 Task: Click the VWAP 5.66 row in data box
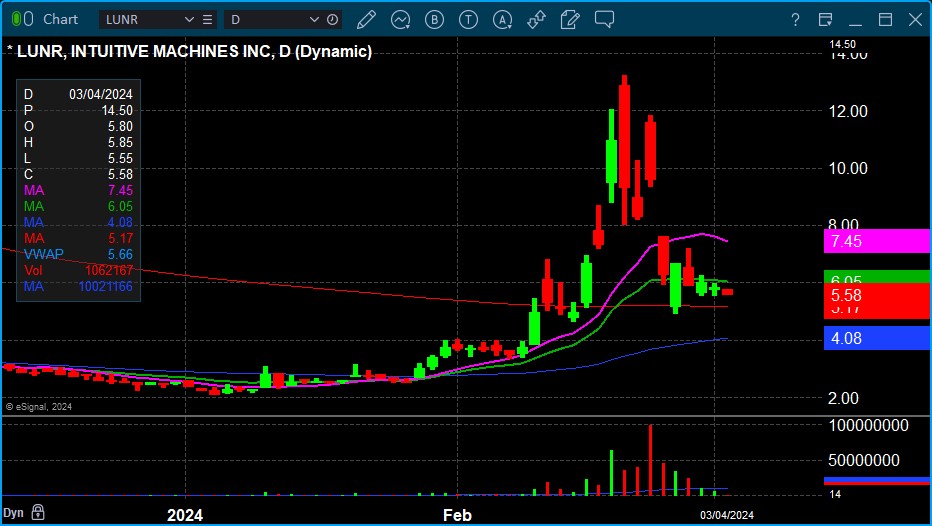pos(78,254)
